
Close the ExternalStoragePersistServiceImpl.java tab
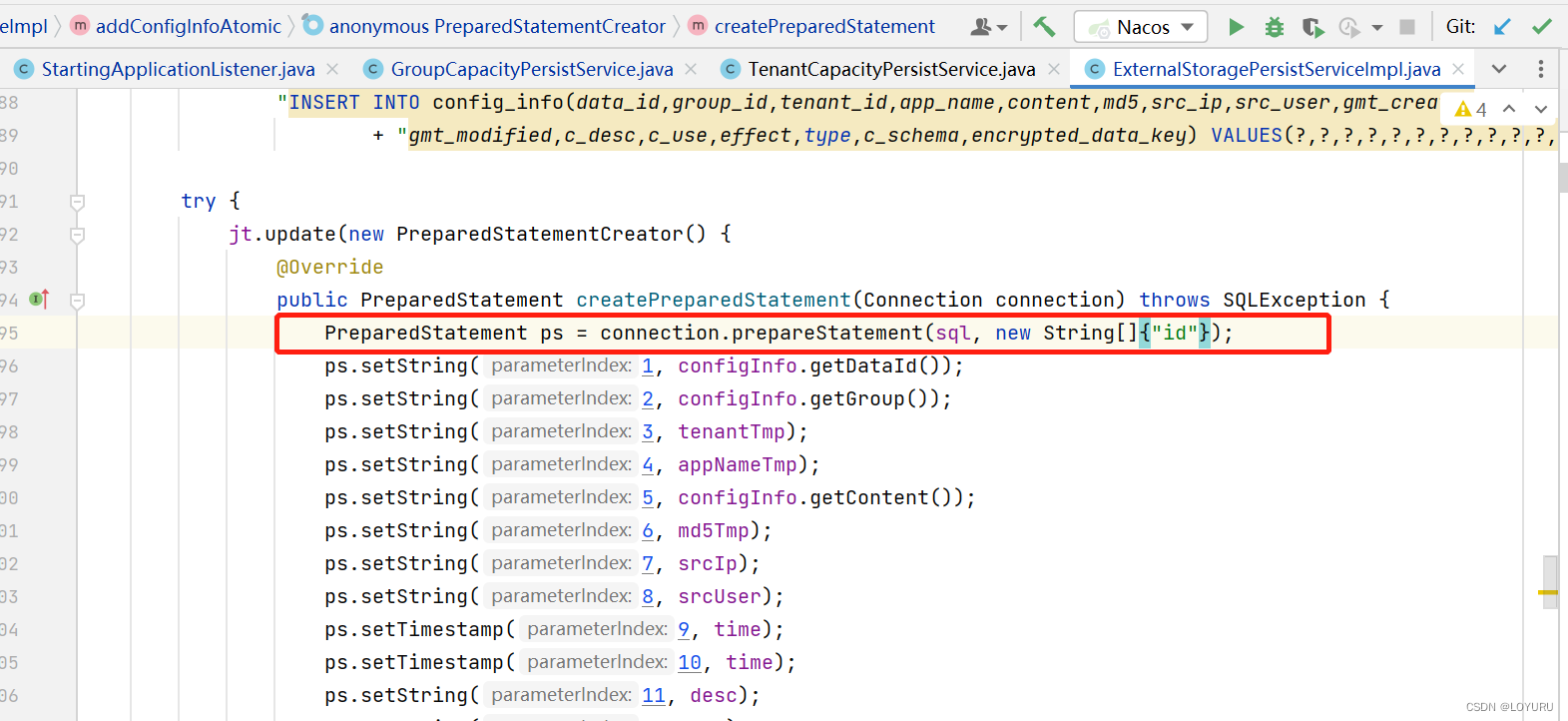(1458, 69)
